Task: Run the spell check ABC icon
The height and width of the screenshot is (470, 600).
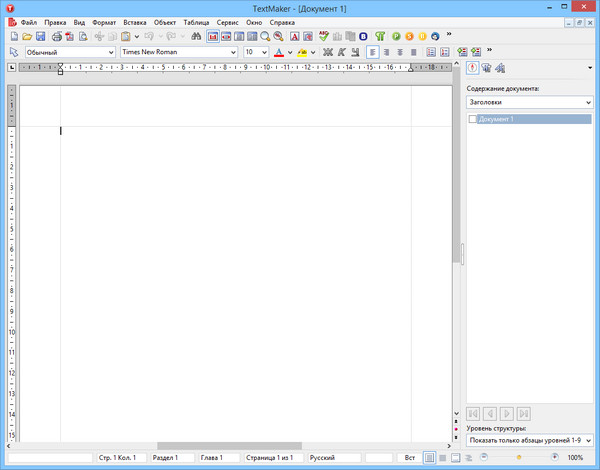Action: (324, 36)
